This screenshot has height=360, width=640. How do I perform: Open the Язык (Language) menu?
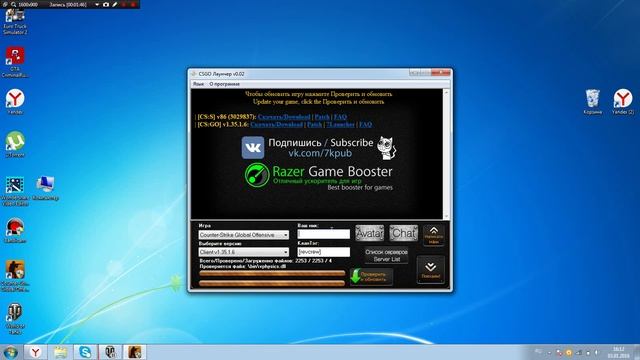[198, 84]
